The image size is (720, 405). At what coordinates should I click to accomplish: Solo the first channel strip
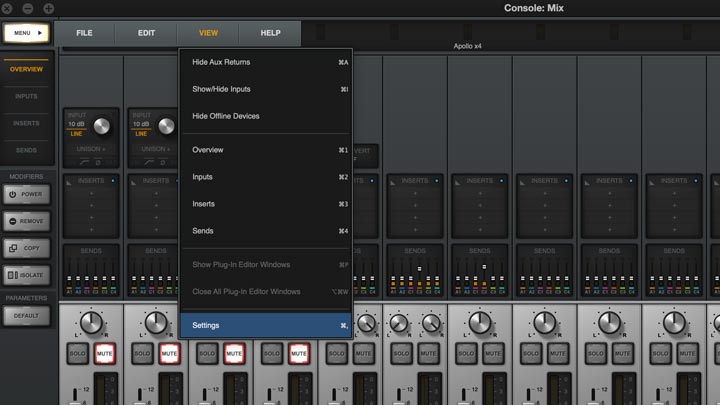[x=78, y=354]
